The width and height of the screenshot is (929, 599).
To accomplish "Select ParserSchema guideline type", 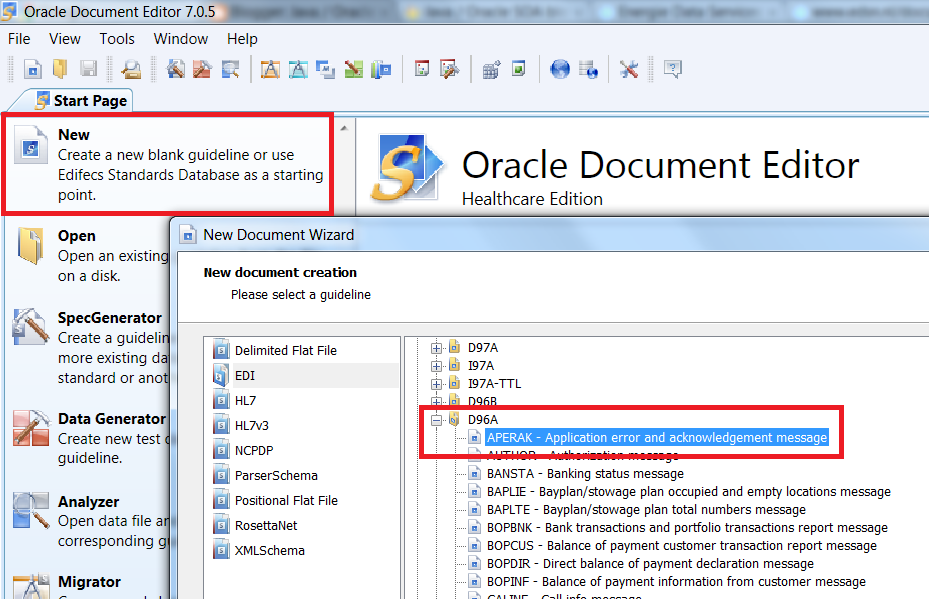I will pyautogui.click(x=276, y=475).
